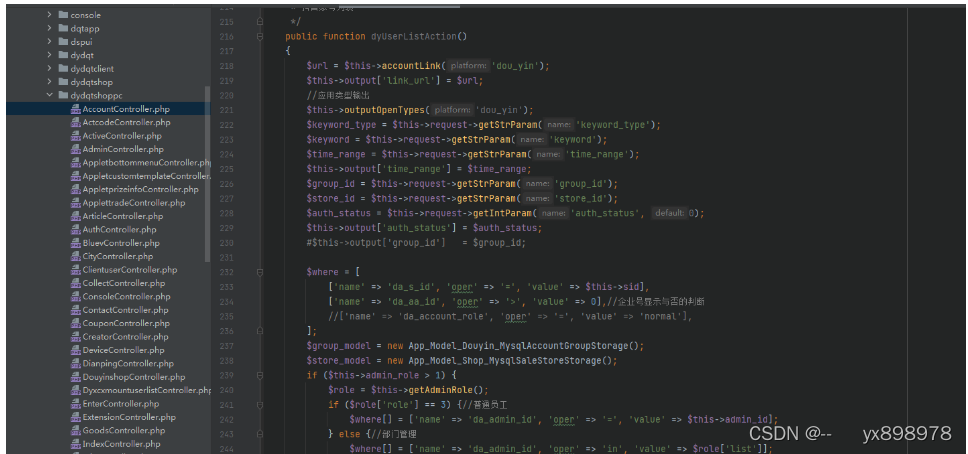
Task: Click PHP file icon of AccountController.php
Action: [x=75, y=109]
